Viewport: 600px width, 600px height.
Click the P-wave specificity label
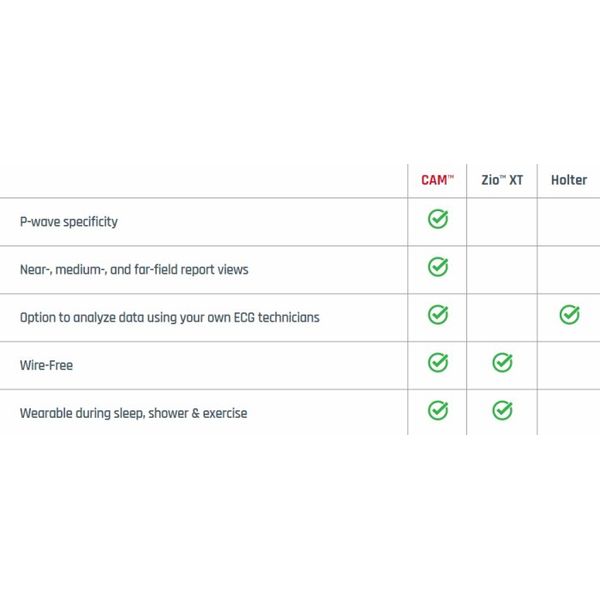(x=69, y=222)
